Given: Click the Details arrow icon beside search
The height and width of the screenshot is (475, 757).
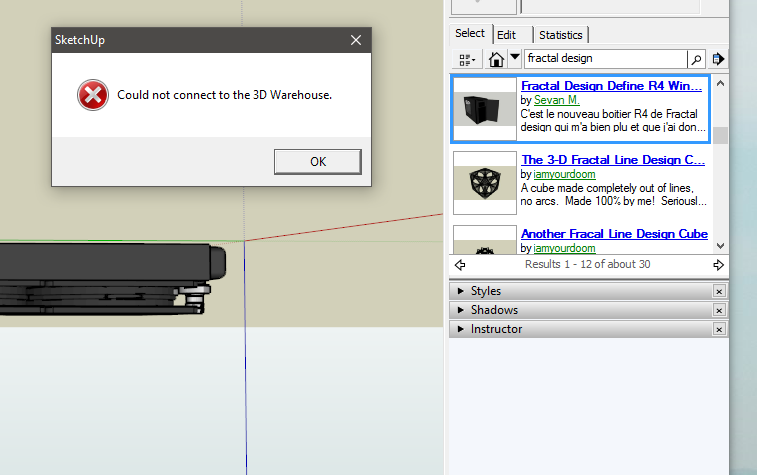Looking at the screenshot, I should (718, 59).
